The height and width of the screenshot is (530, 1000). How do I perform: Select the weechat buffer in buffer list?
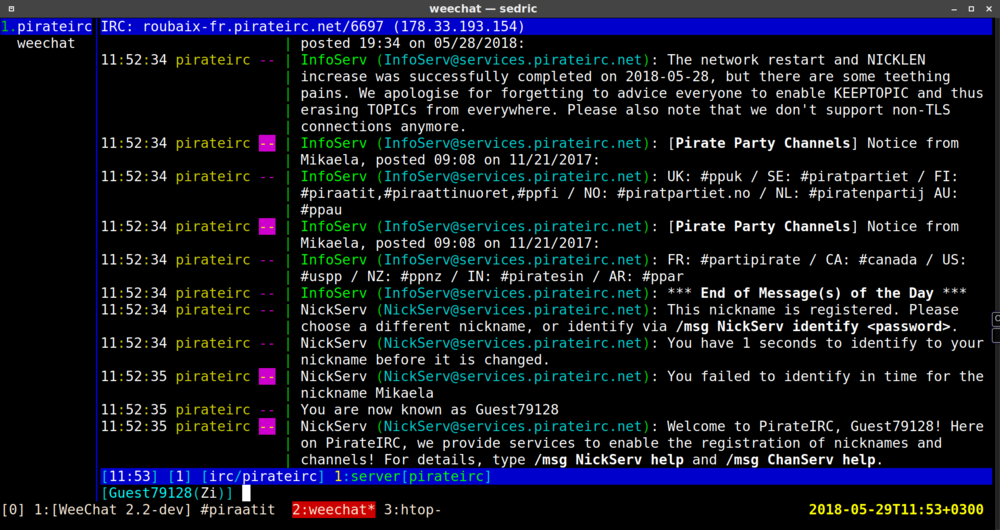pyautogui.click(x=46, y=44)
